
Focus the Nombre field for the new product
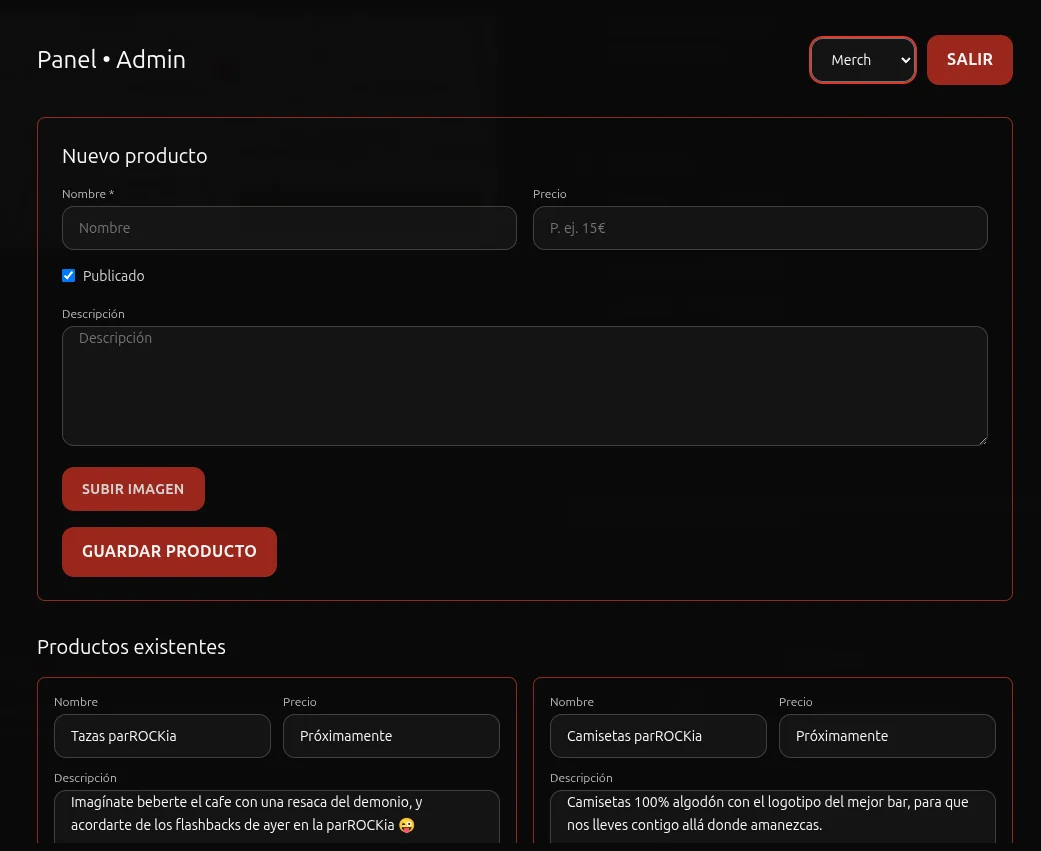click(289, 227)
